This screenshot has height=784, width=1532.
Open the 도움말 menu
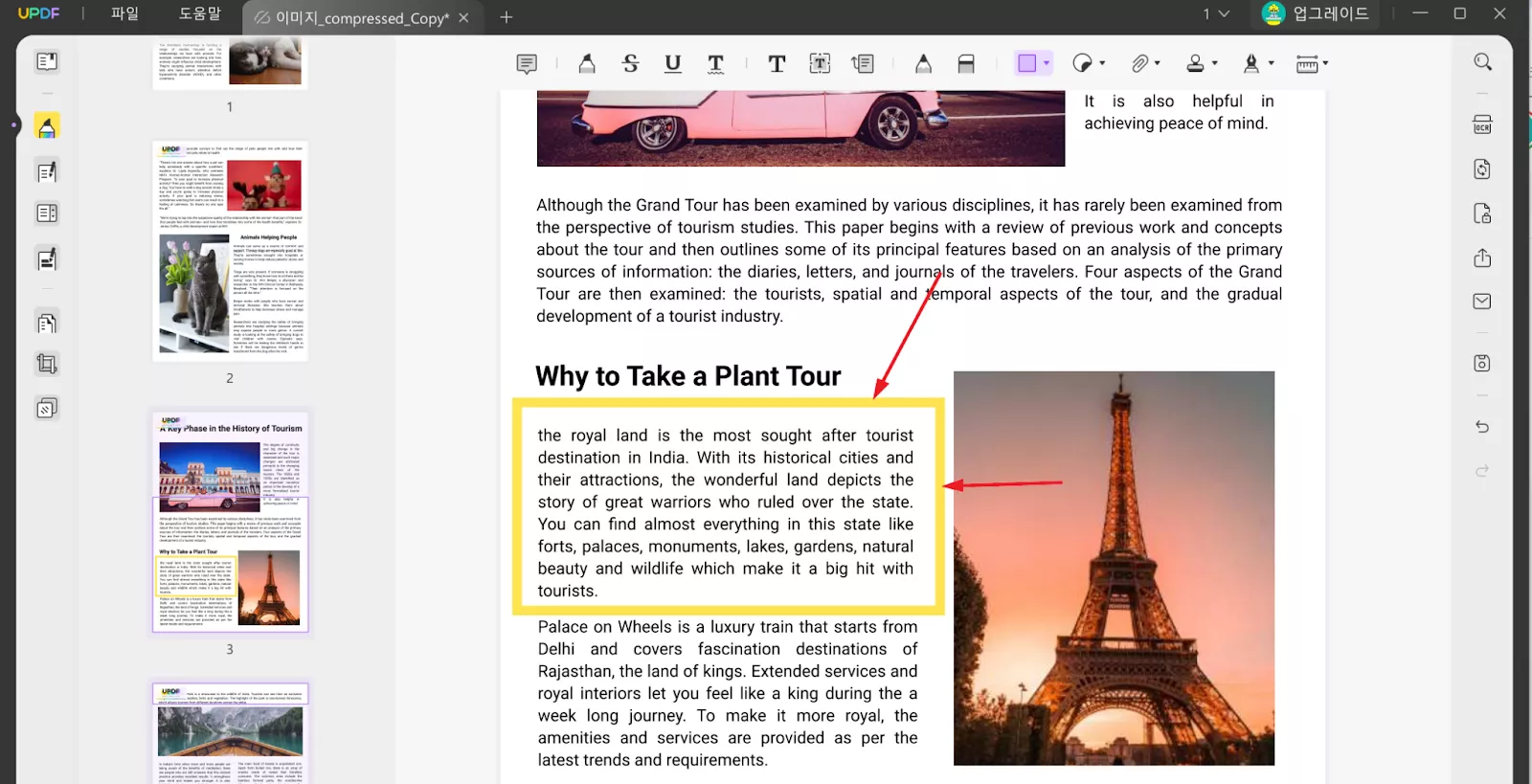pyautogui.click(x=199, y=14)
